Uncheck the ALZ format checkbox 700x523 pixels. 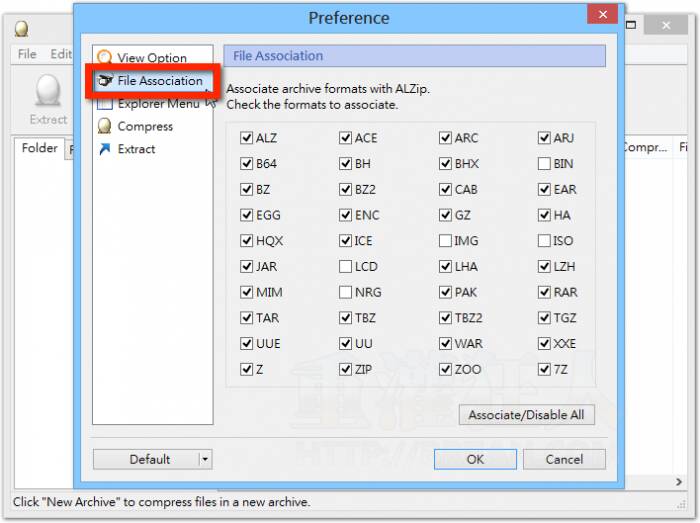(x=246, y=137)
